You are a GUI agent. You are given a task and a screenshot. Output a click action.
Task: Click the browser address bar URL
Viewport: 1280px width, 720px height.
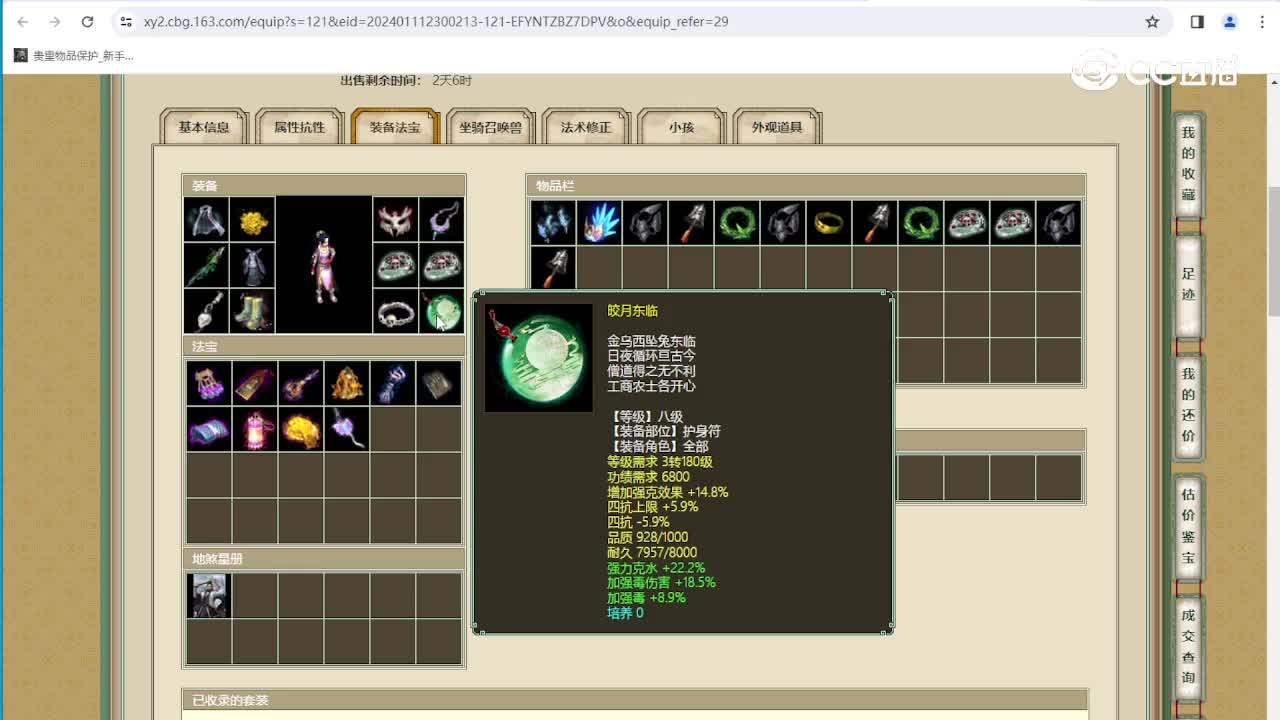(x=435, y=21)
